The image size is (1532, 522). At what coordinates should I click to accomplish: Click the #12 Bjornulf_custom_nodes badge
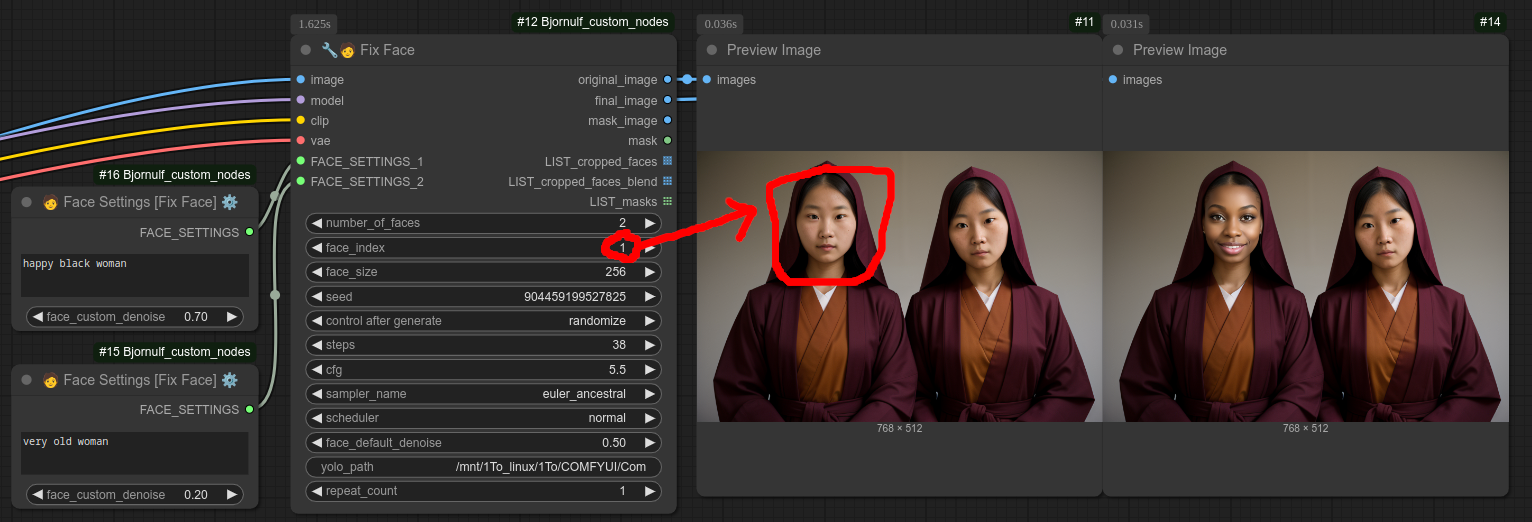coord(592,21)
